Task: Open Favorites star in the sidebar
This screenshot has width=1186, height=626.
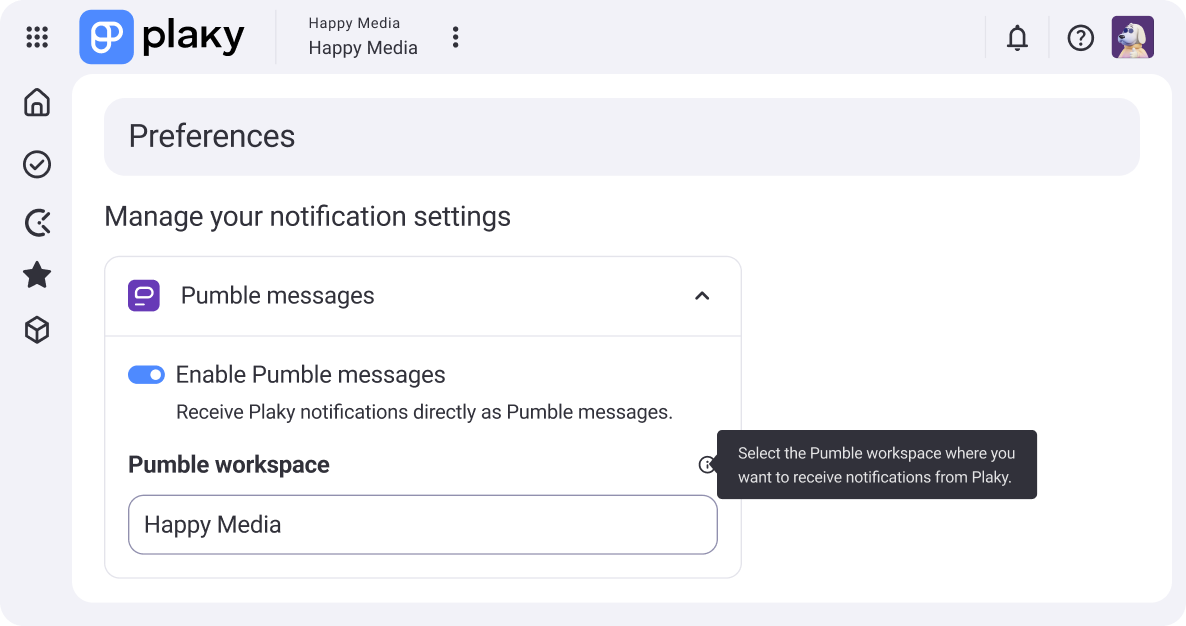Action: [37, 274]
